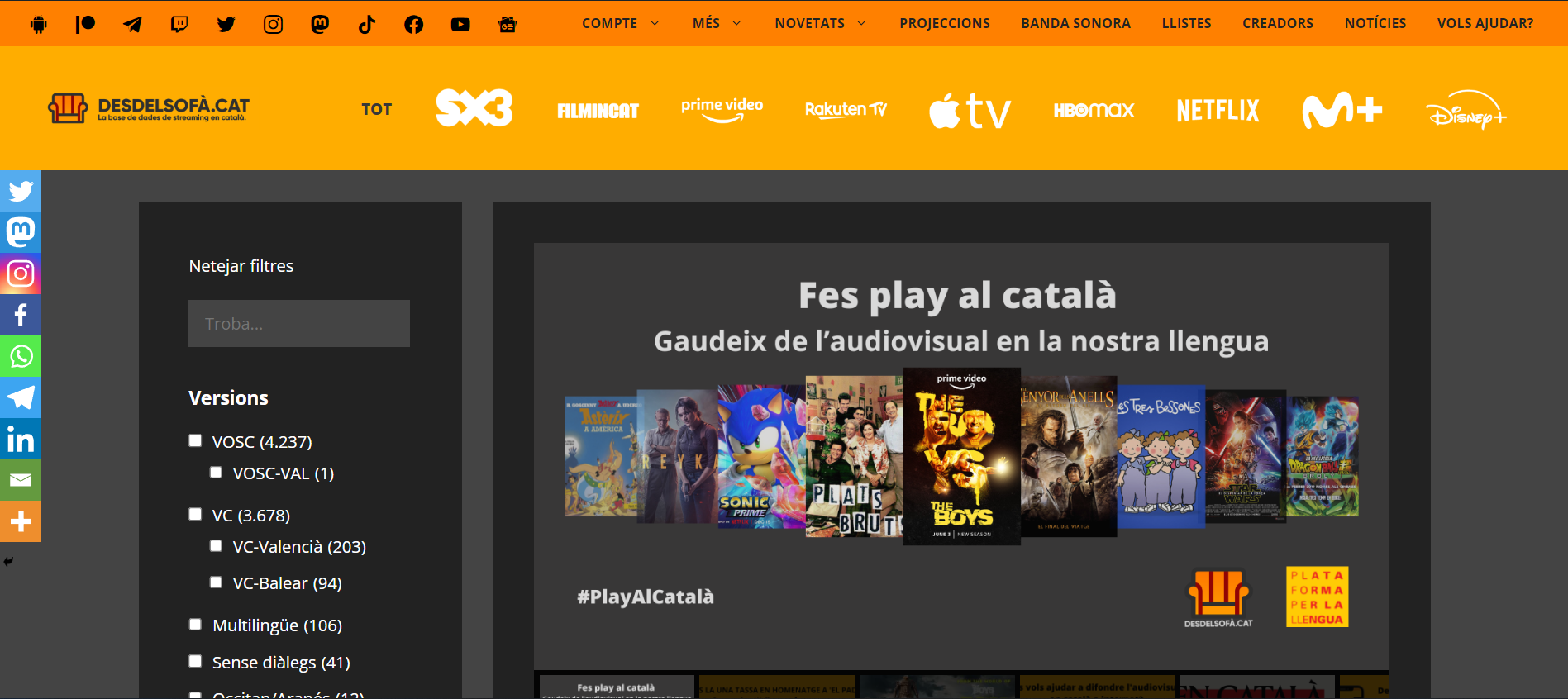Image resolution: width=1568 pixels, height=699 pixels.
Task: Open the TikTok icon in top bar
Action: point(367,24)
